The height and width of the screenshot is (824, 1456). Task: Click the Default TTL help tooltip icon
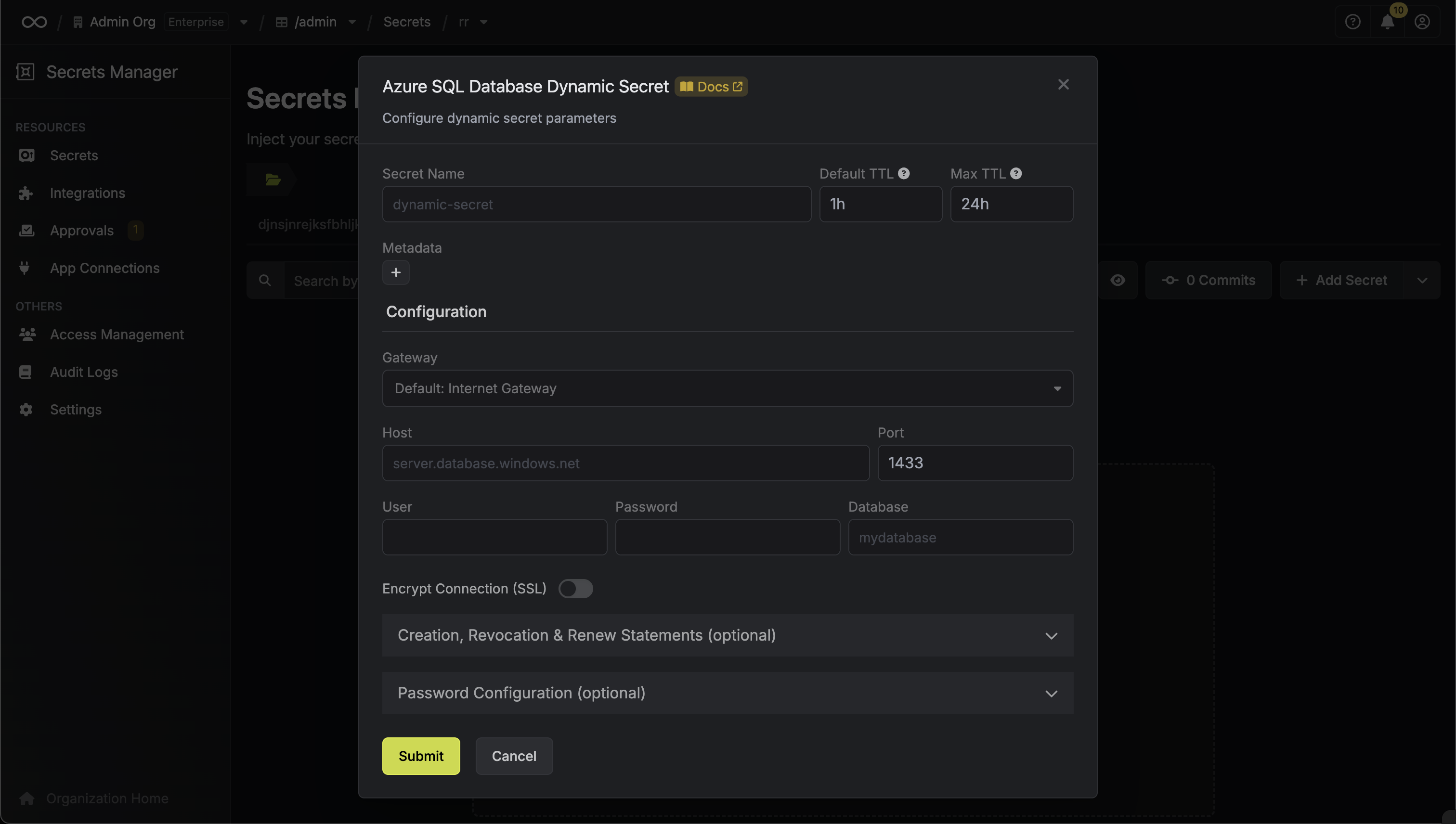pos(904,173)
